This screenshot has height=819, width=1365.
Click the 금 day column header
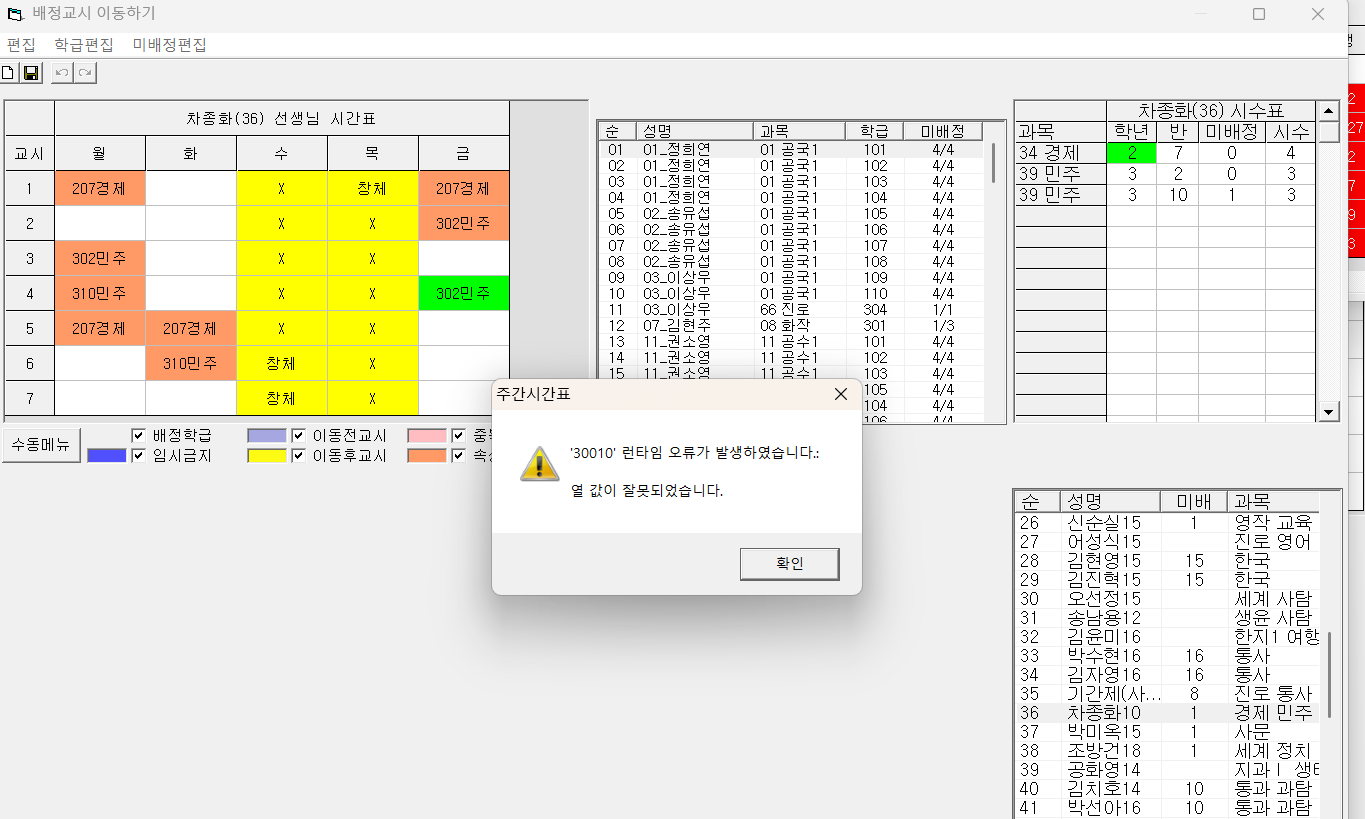pos(463,153)
